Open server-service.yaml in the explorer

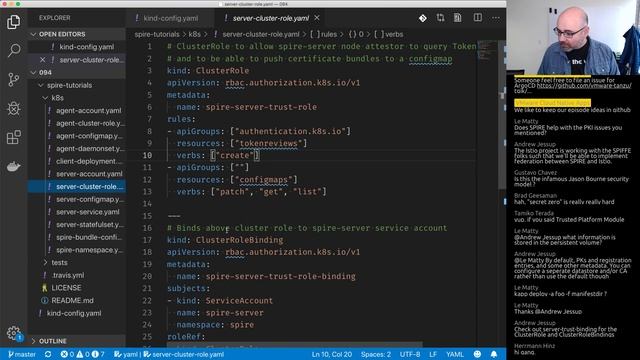point(77,212)
